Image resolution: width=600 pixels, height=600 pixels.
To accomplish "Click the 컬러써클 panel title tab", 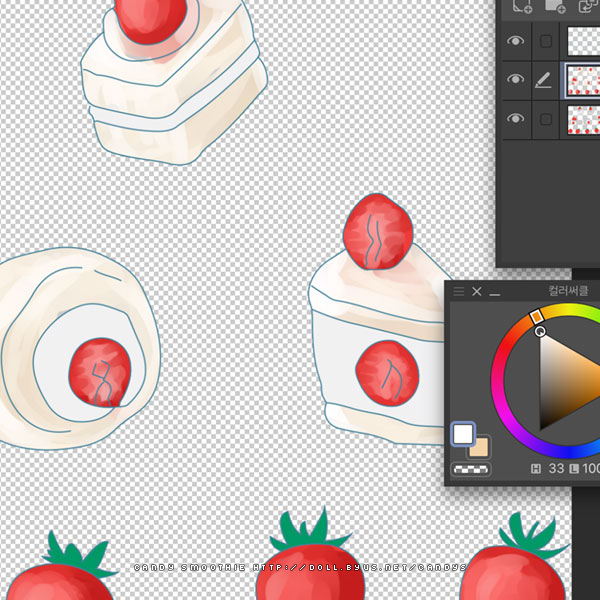I will coord(568,290).
